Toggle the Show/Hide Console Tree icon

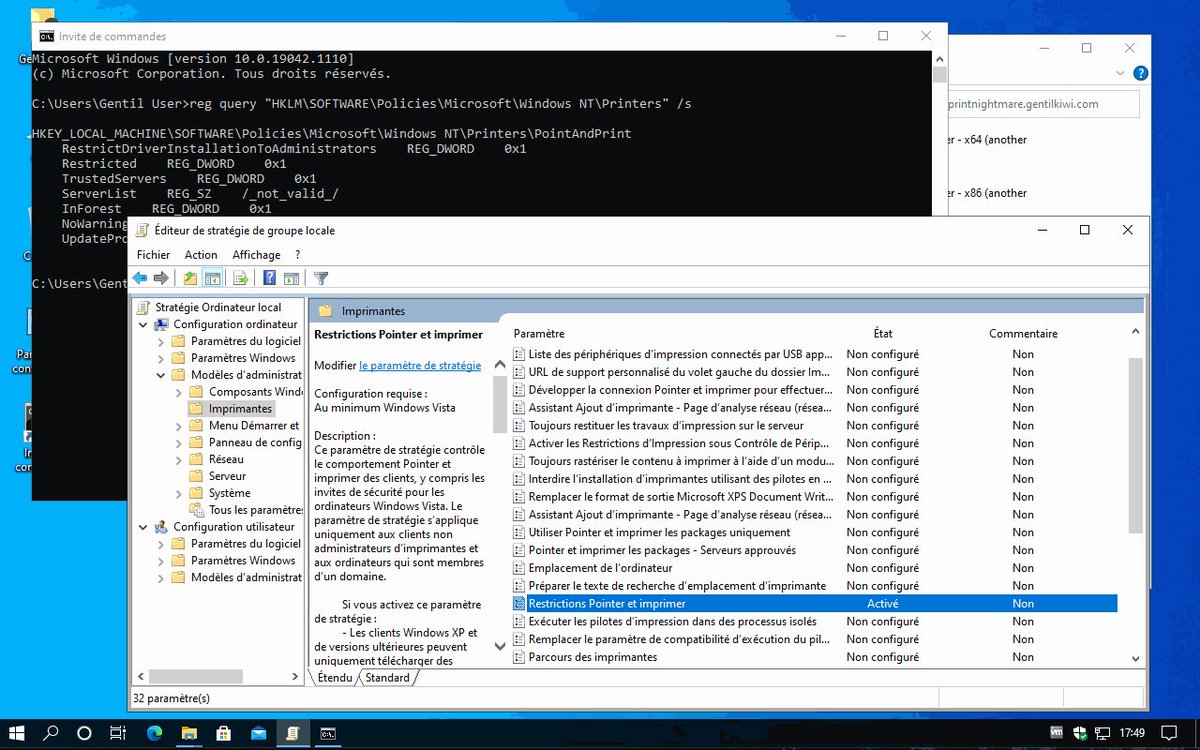[x=212, y=278]
